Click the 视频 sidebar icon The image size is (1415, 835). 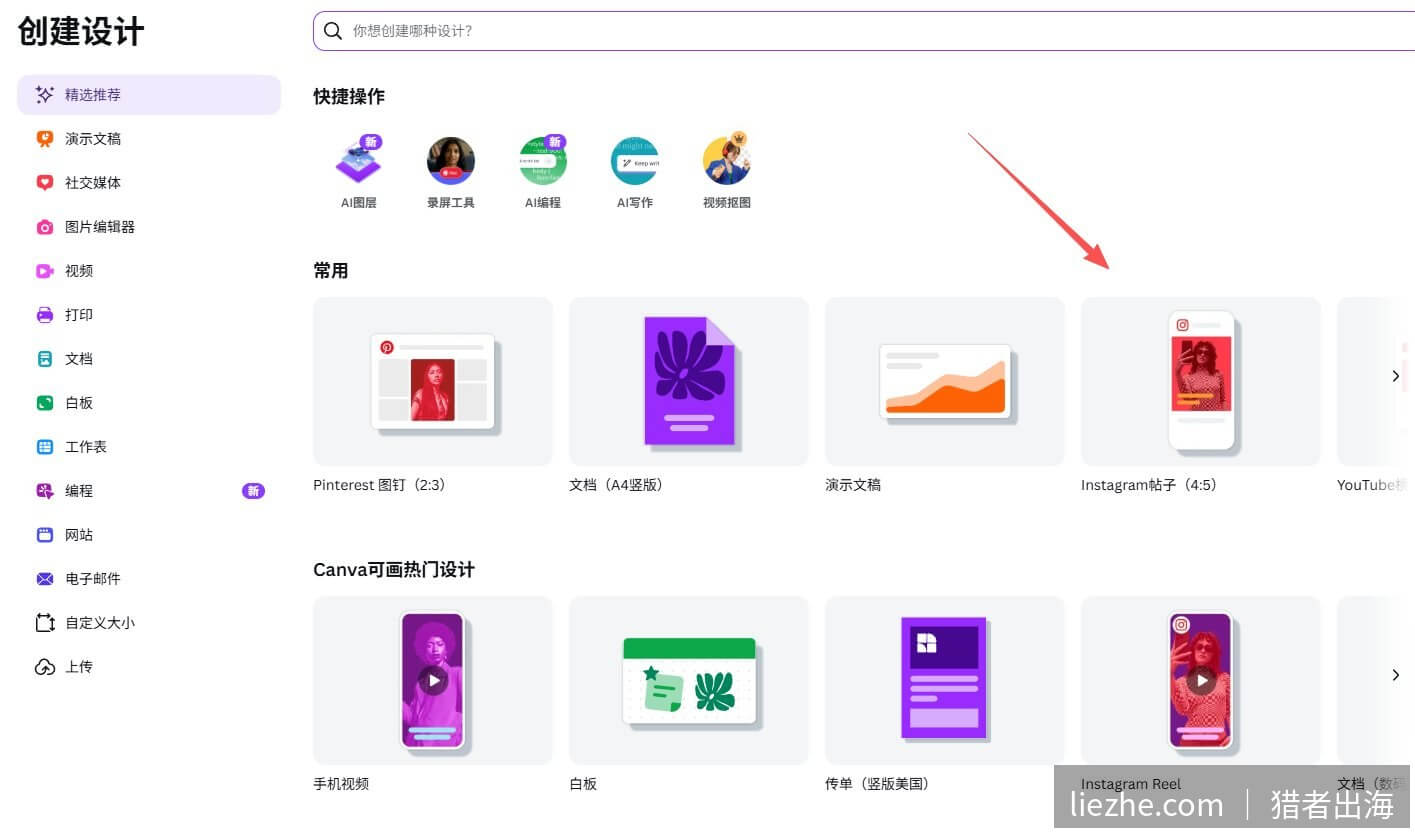44,271
